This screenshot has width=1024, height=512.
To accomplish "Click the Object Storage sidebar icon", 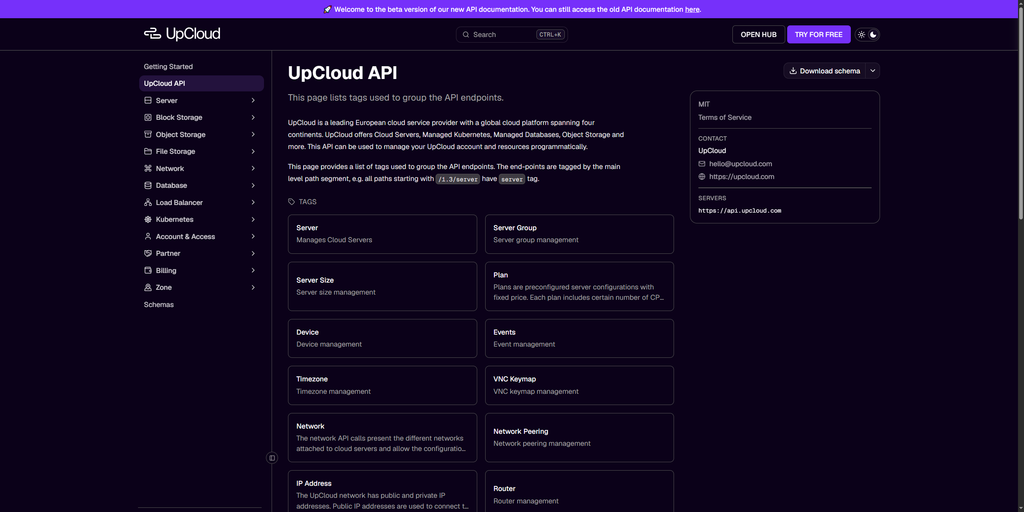I will click(x=148, y=135).
